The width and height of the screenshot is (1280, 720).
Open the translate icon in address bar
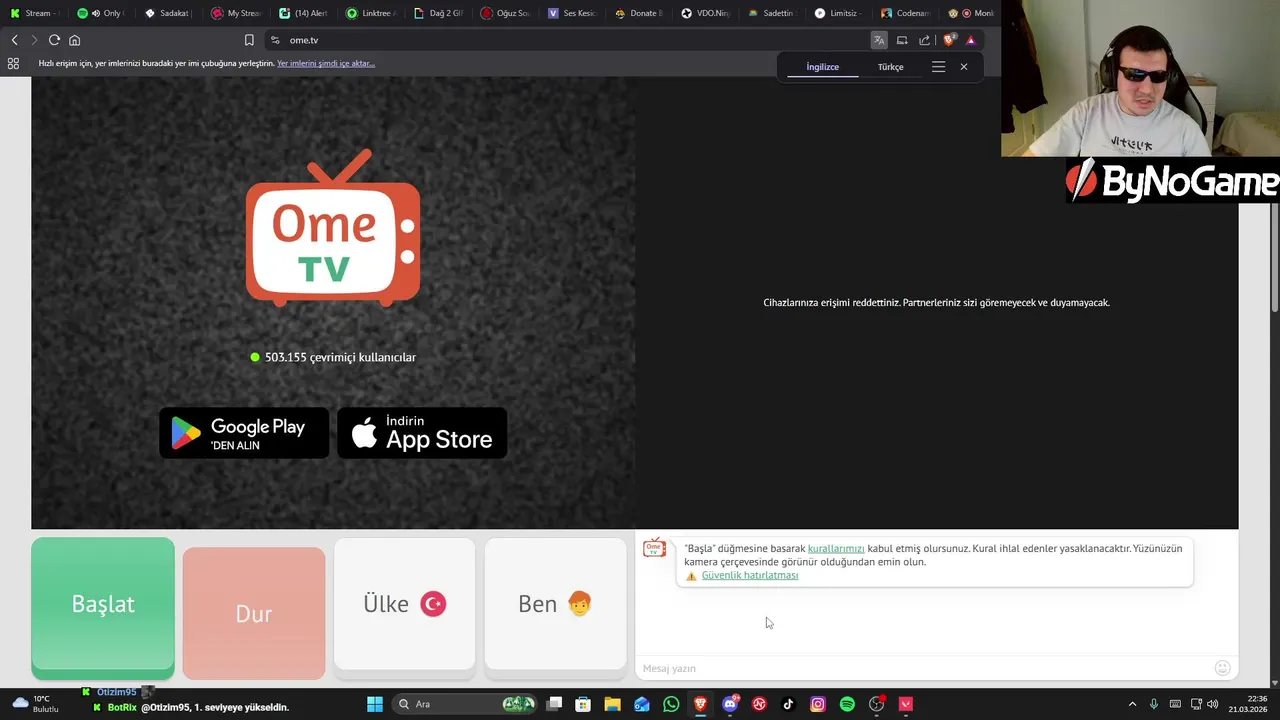pyautogui.click(x=879, y=40)
